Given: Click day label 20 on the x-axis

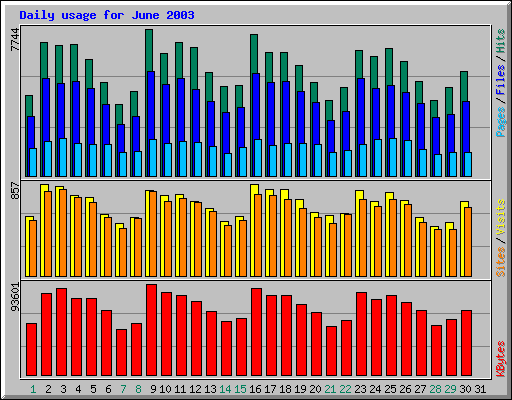Looking at the screenshot, I should 315,389.
